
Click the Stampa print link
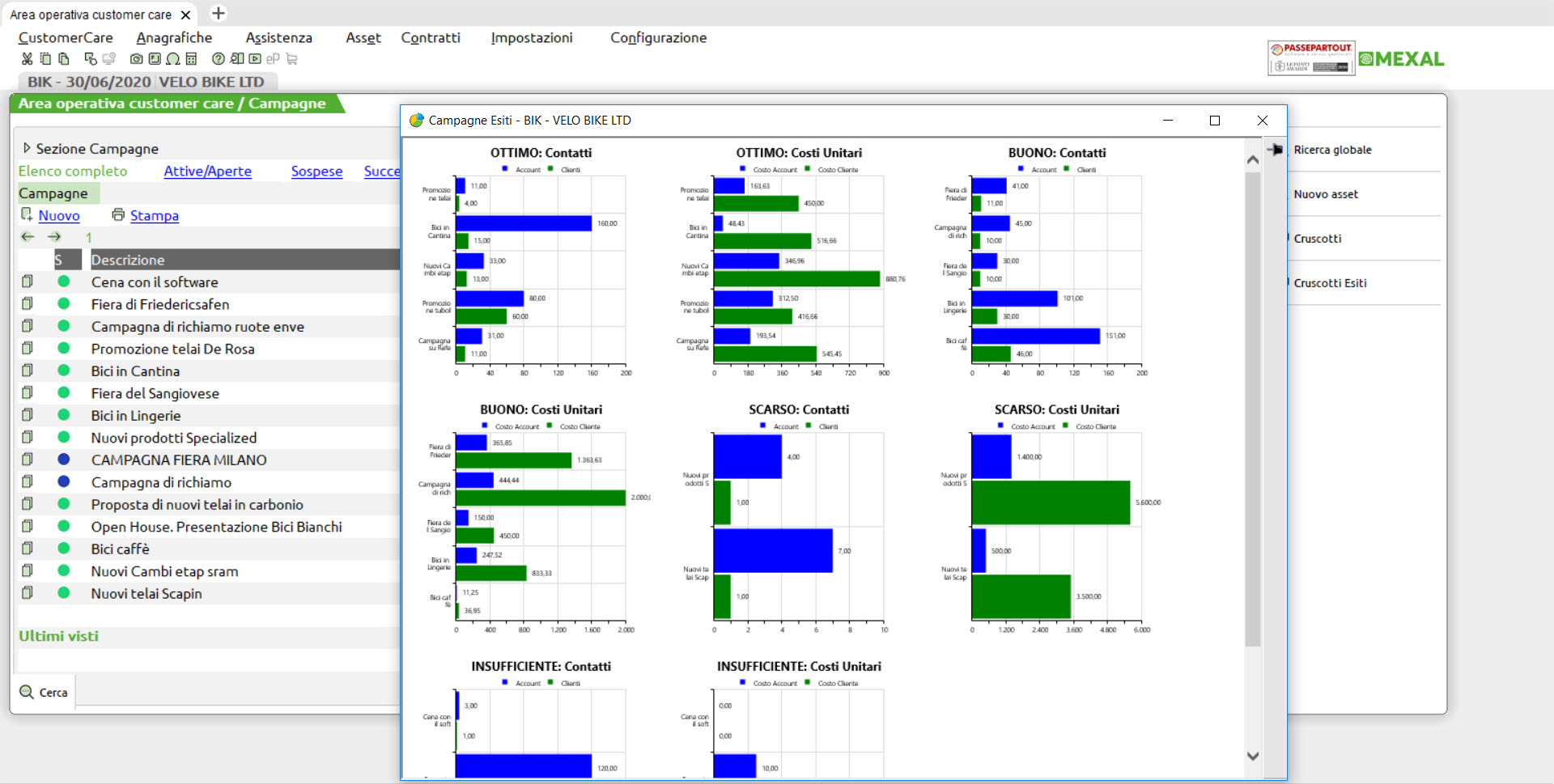tap(154, 216)
